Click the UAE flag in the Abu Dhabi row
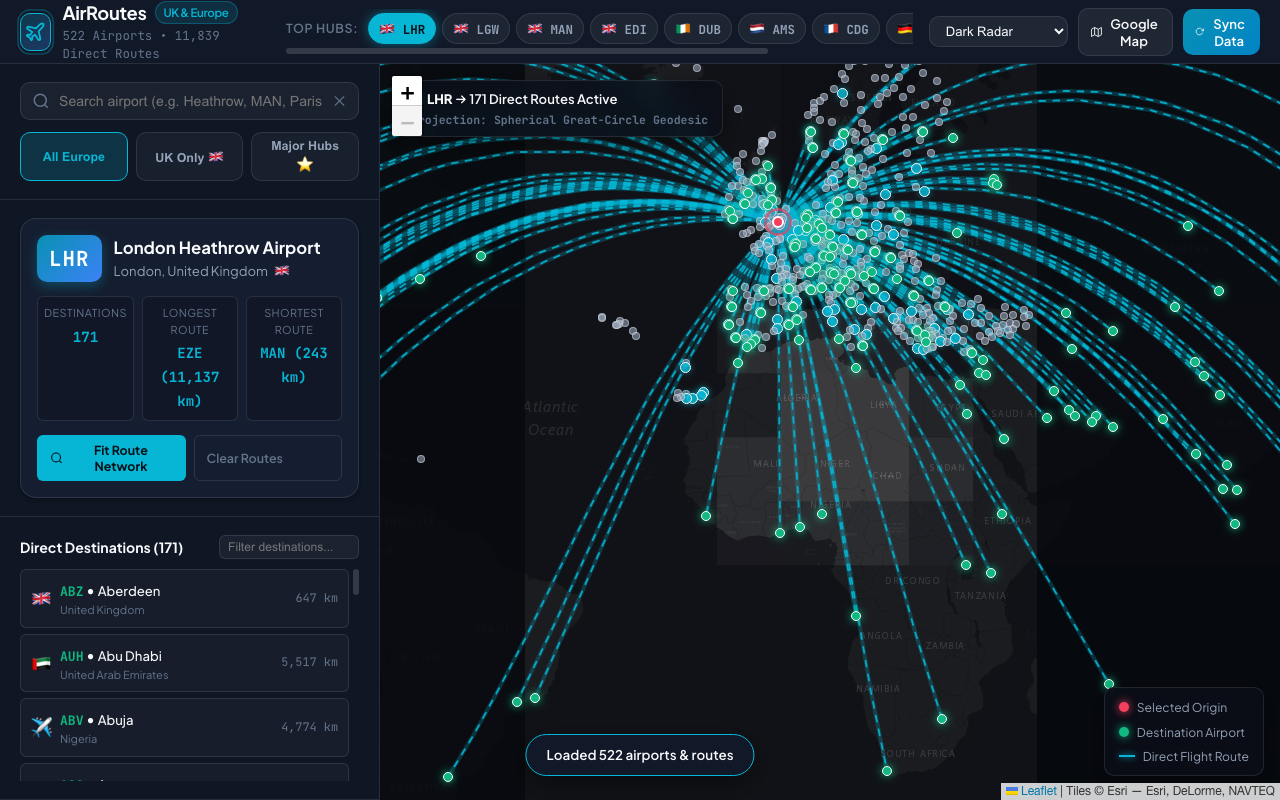 41,663
